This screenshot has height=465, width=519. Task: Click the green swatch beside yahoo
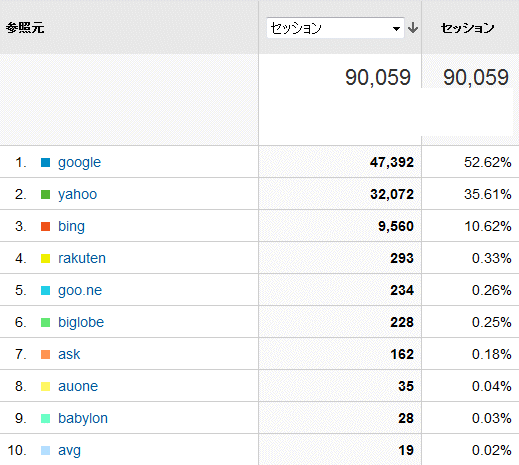click(x=45, y=195)
